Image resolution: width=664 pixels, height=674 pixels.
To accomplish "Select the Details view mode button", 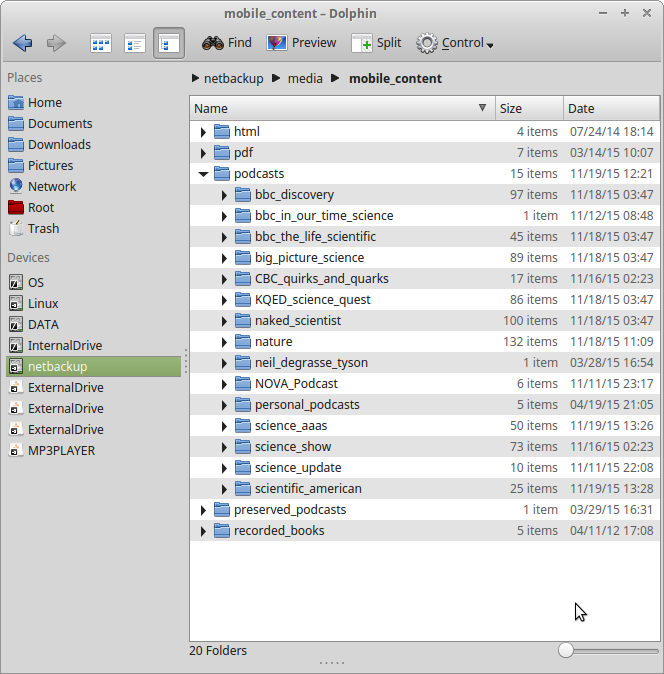I will [168, 43].
